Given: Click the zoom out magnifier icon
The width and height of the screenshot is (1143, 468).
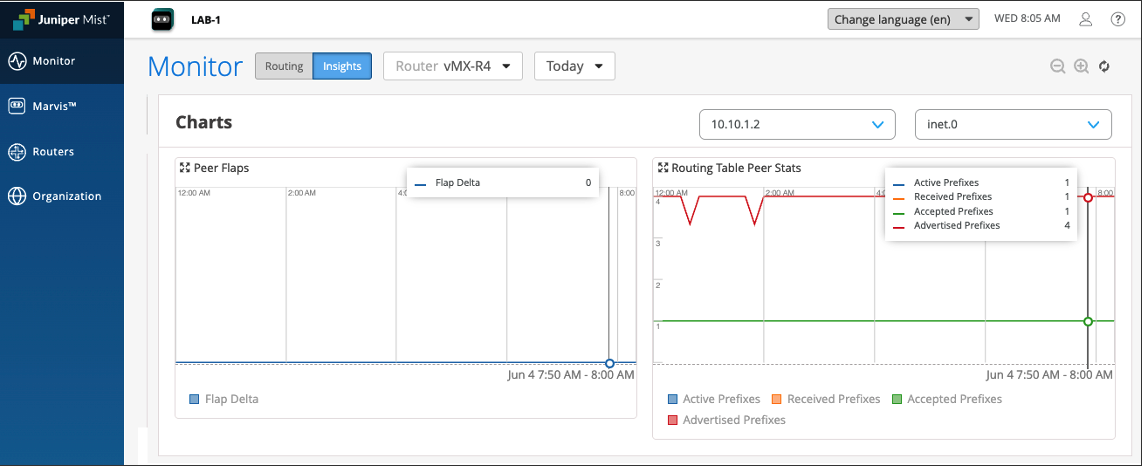Looking at the screenshot, I should click(1057, 67).
